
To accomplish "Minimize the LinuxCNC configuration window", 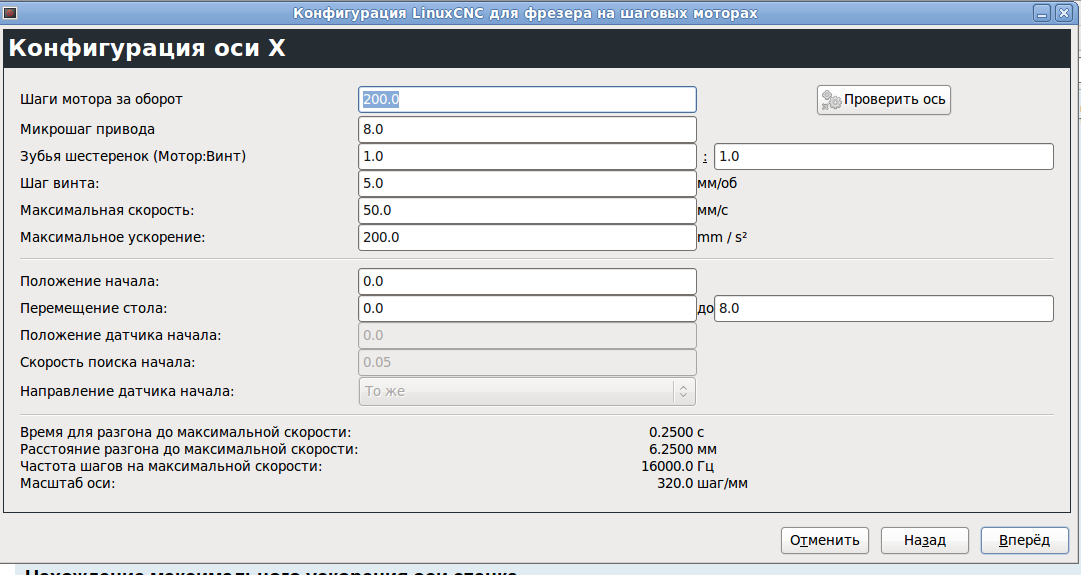I will 1042,13.
